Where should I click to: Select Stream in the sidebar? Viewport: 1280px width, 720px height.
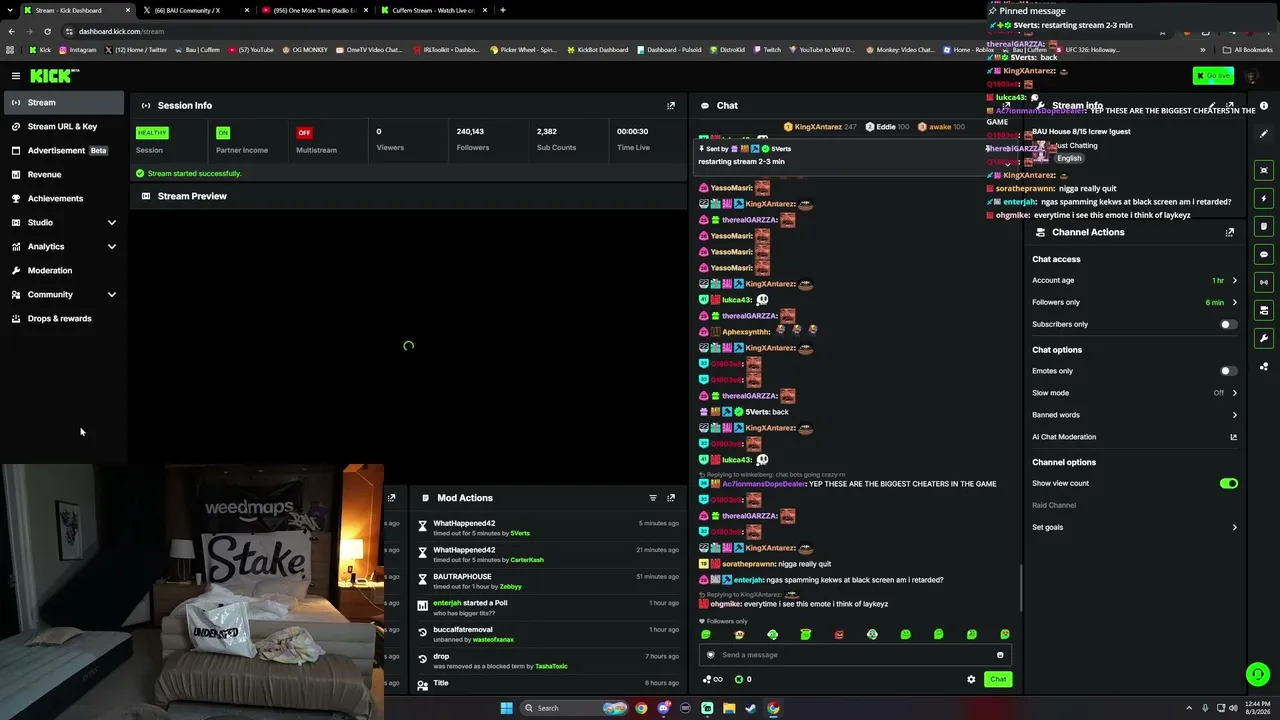pos(64,102)
